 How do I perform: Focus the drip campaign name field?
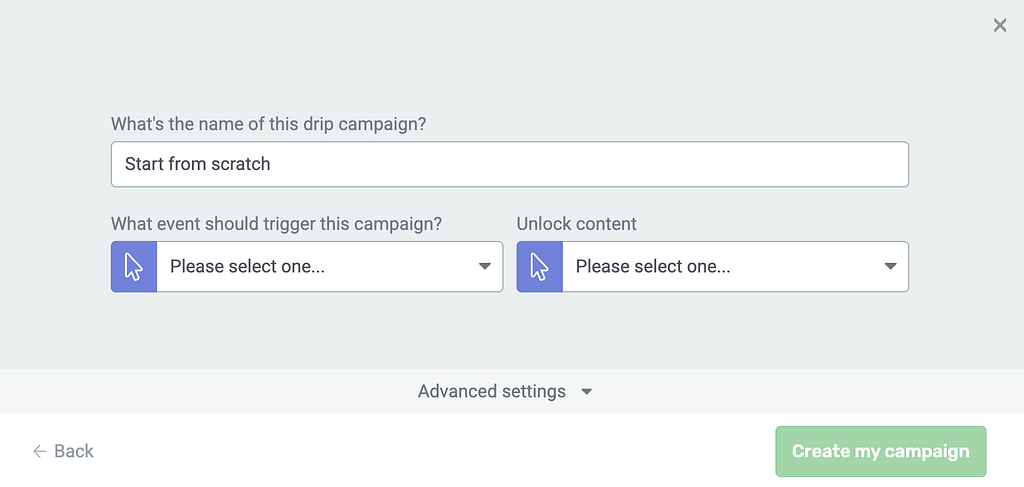[510, 164]
